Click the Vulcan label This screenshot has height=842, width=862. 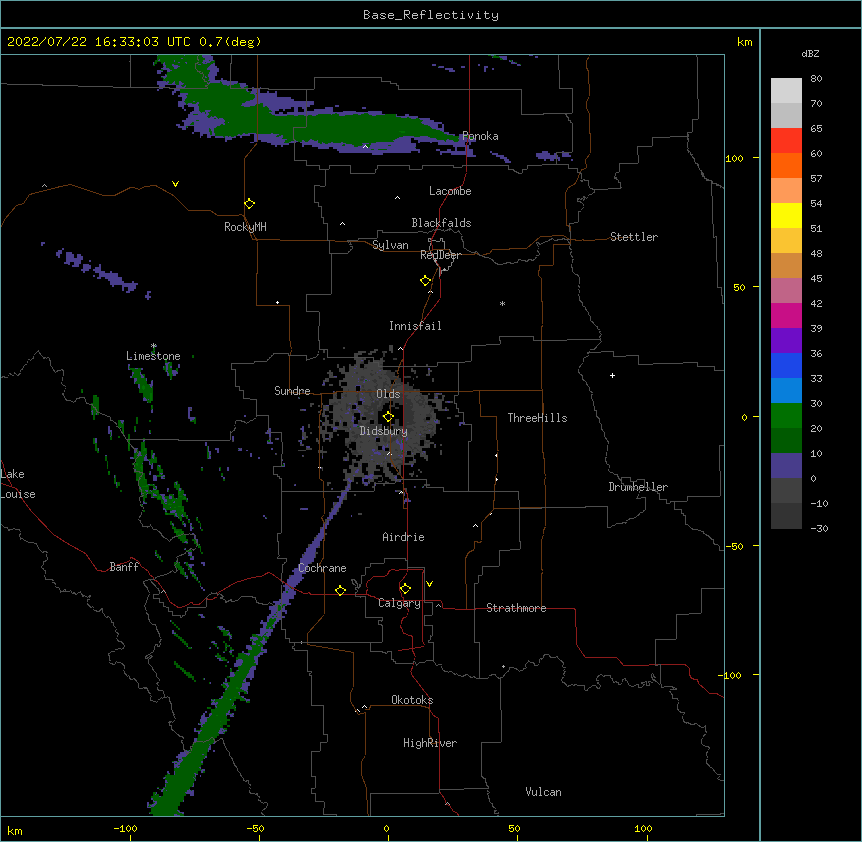coord(543,792)
